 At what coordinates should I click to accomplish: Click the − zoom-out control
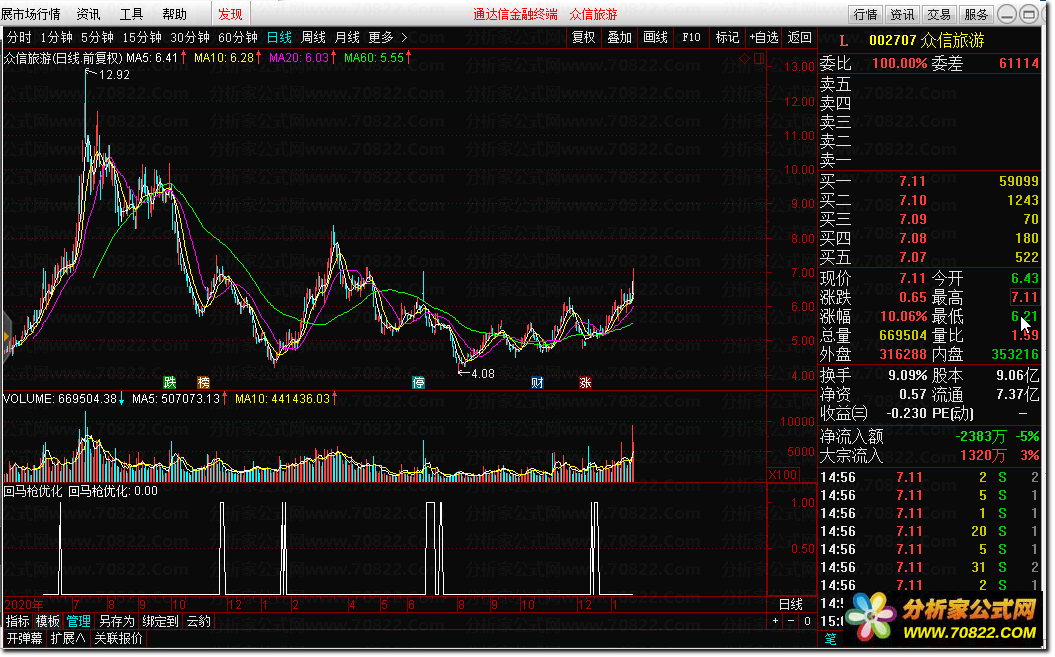click(x=791, y=621)
